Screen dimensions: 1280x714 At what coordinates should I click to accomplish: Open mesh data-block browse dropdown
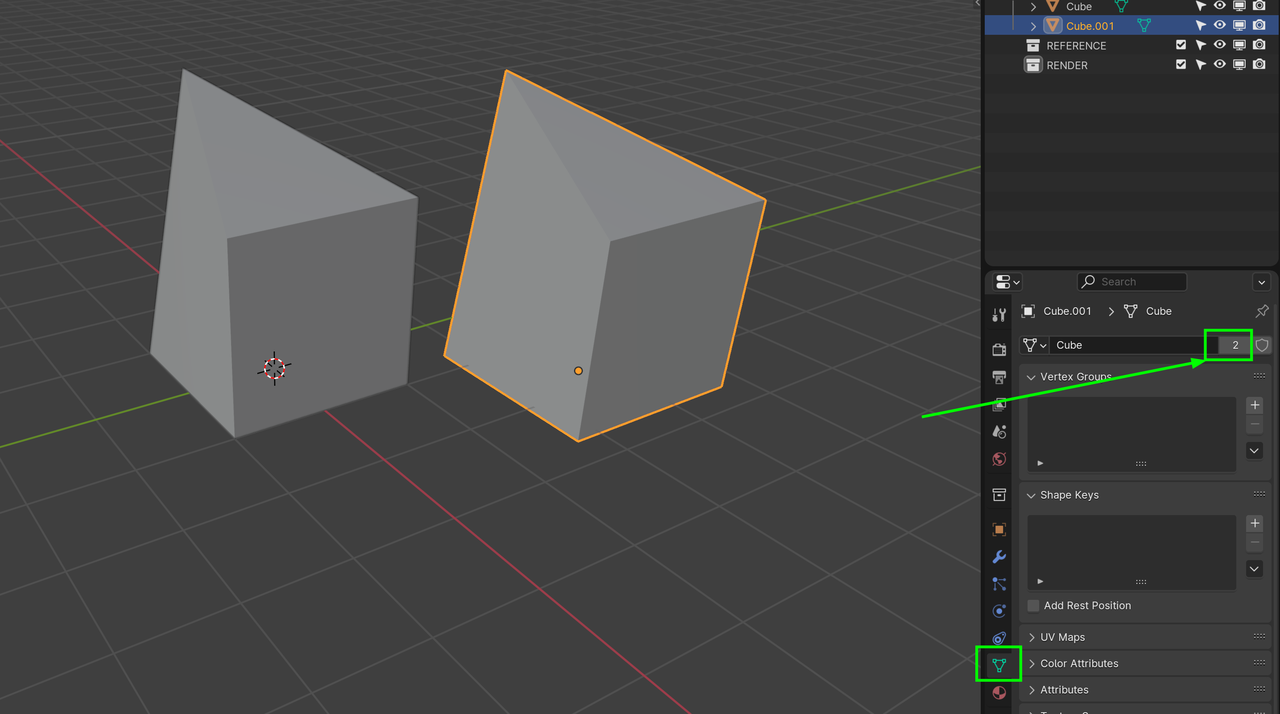(x=1034, y=345)
